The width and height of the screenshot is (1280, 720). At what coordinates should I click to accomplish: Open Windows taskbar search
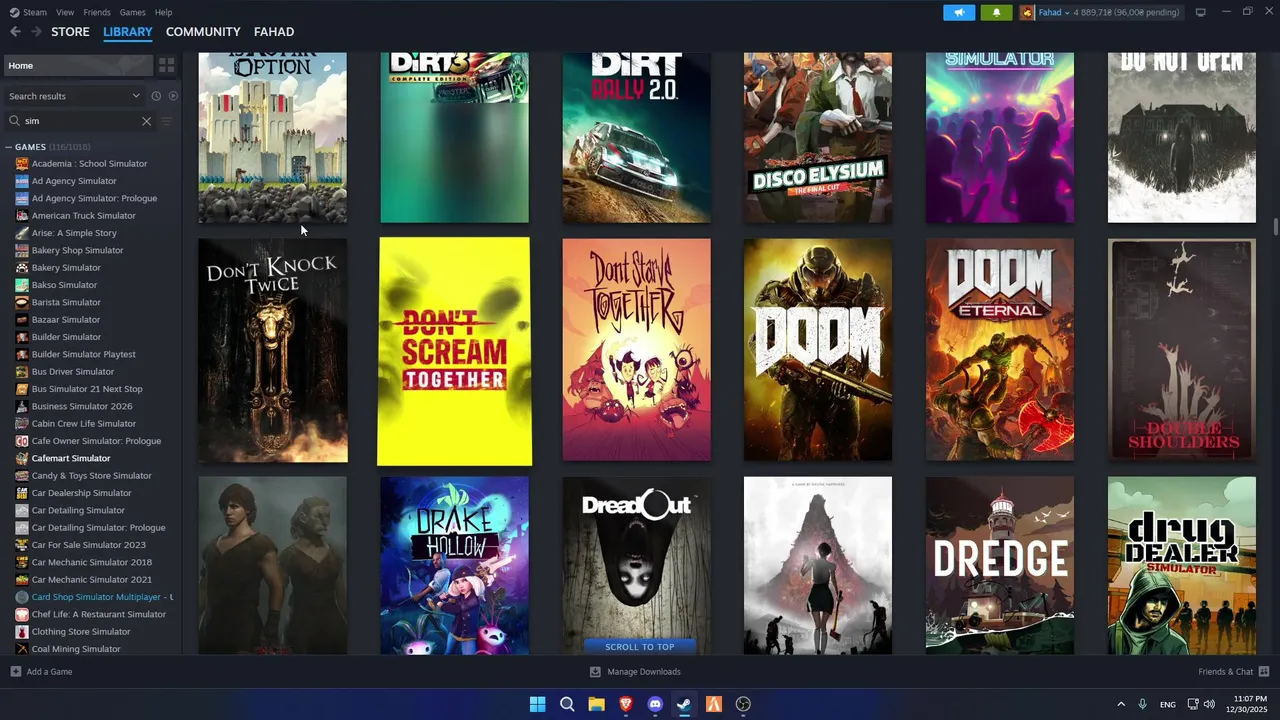point(567,704)
